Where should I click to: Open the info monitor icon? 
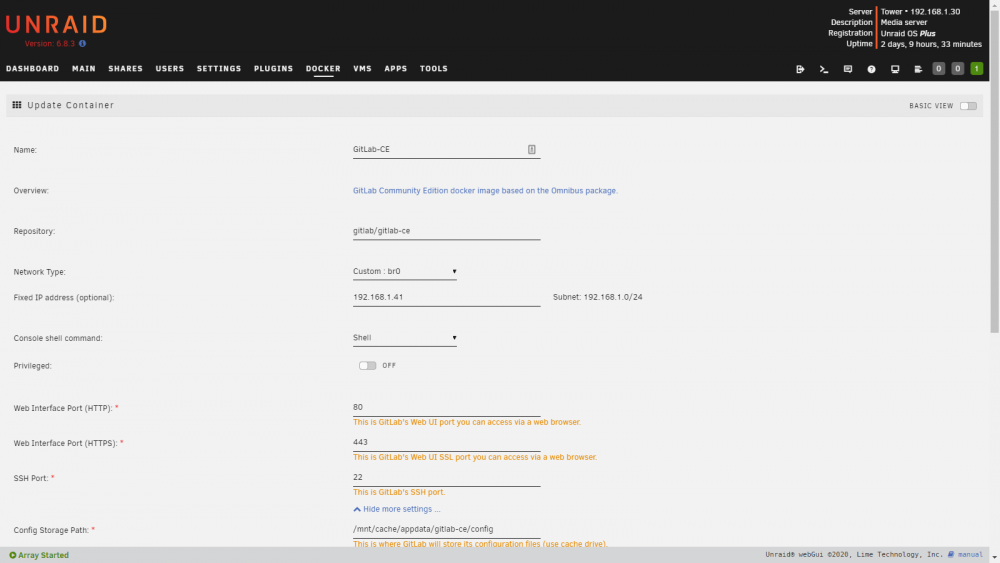tap(895, 69)
